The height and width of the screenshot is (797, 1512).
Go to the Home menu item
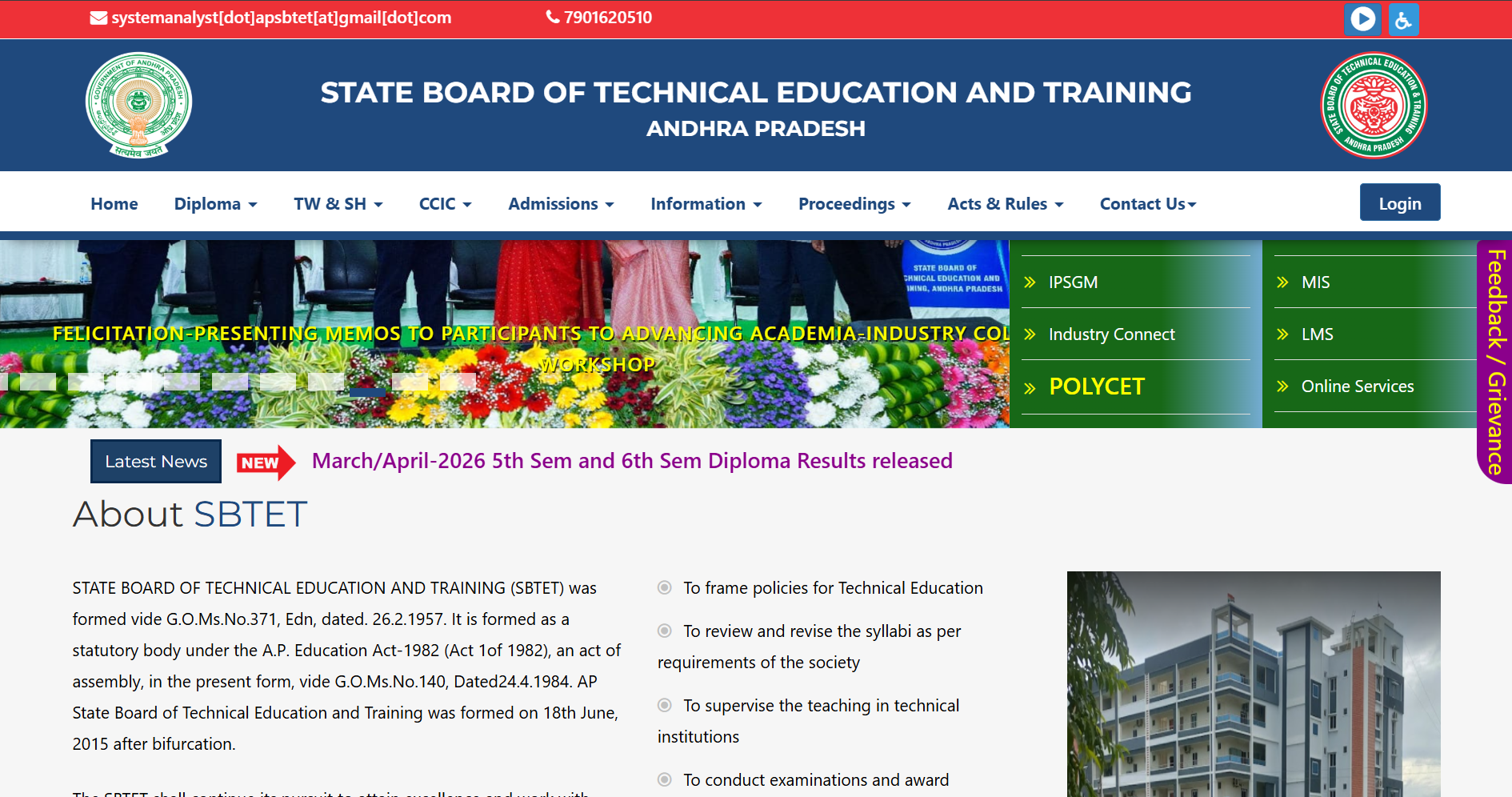pyautogui.click(x=114, y=204)
